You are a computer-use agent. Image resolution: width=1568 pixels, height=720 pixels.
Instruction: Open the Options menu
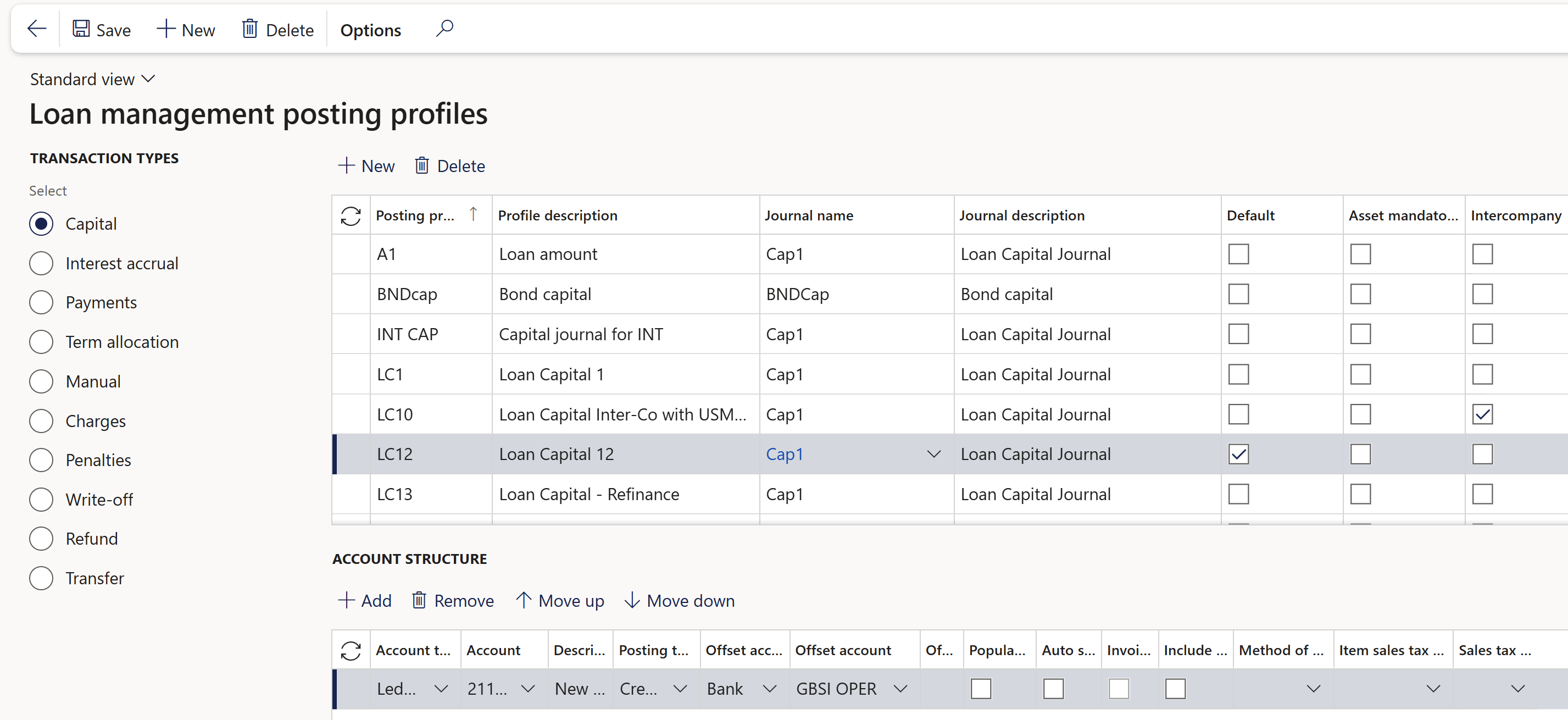370,30
